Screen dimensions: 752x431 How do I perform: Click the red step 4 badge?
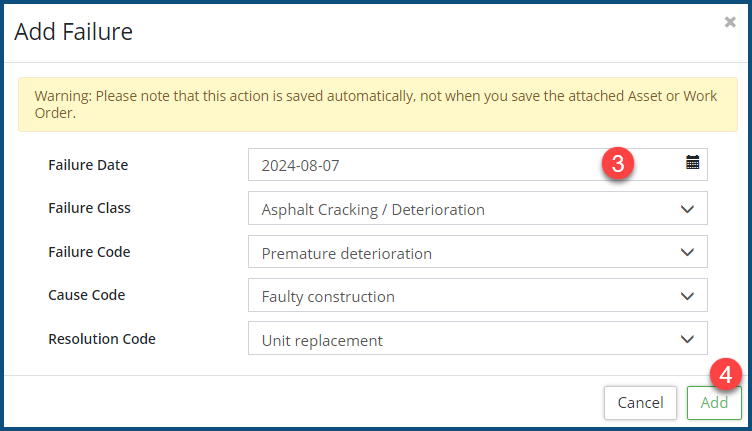click(727, 374)
